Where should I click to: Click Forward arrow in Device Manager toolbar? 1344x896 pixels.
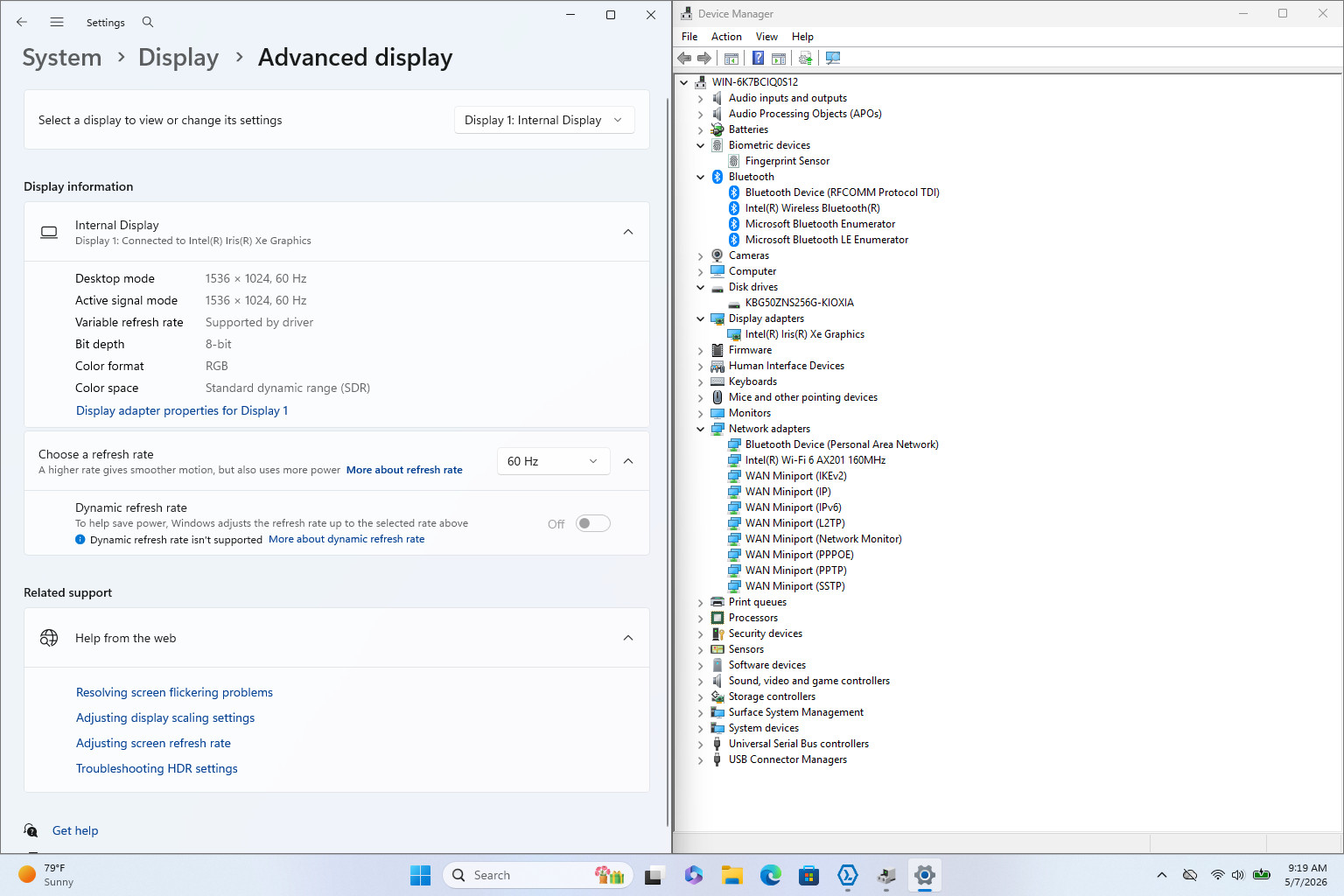pos(703,58)
